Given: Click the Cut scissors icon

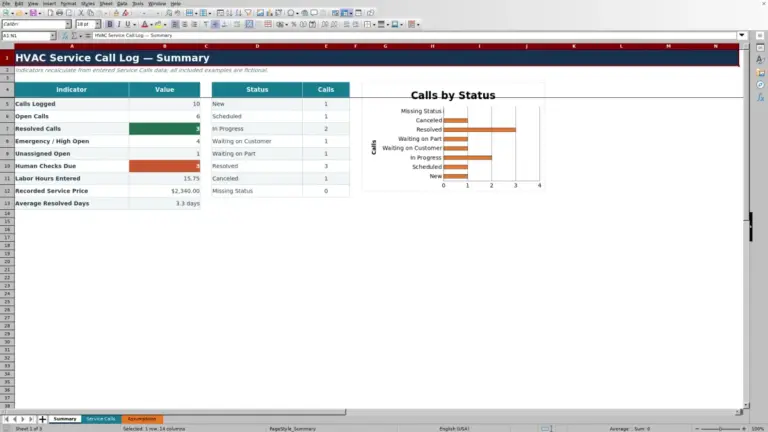Looking at the screenshot, I should coord(81,13).
